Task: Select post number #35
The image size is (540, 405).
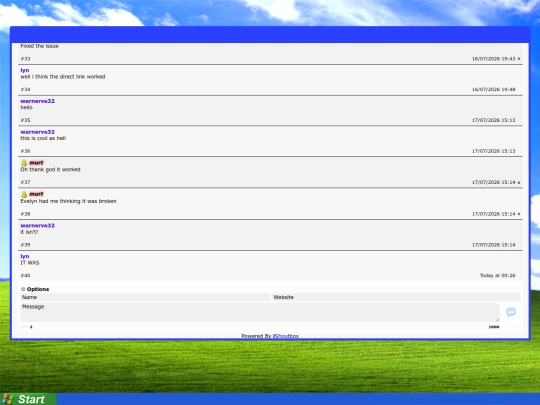Action: pyautogui.click(x=25, y=120)
